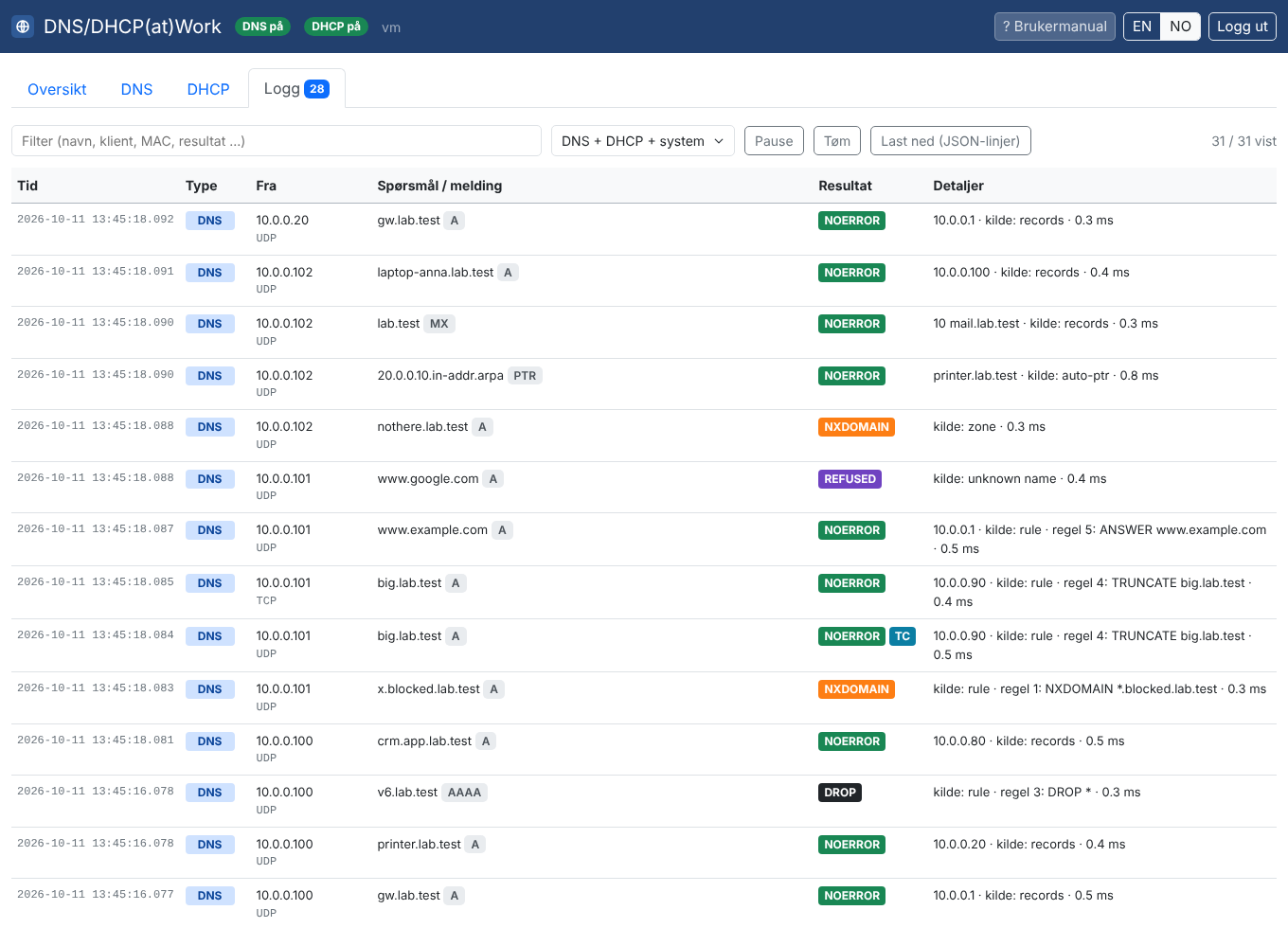Viewport: 1288px width, 928px height.
Task: Click the DHCP på status badge
Action: click(336, 27)
